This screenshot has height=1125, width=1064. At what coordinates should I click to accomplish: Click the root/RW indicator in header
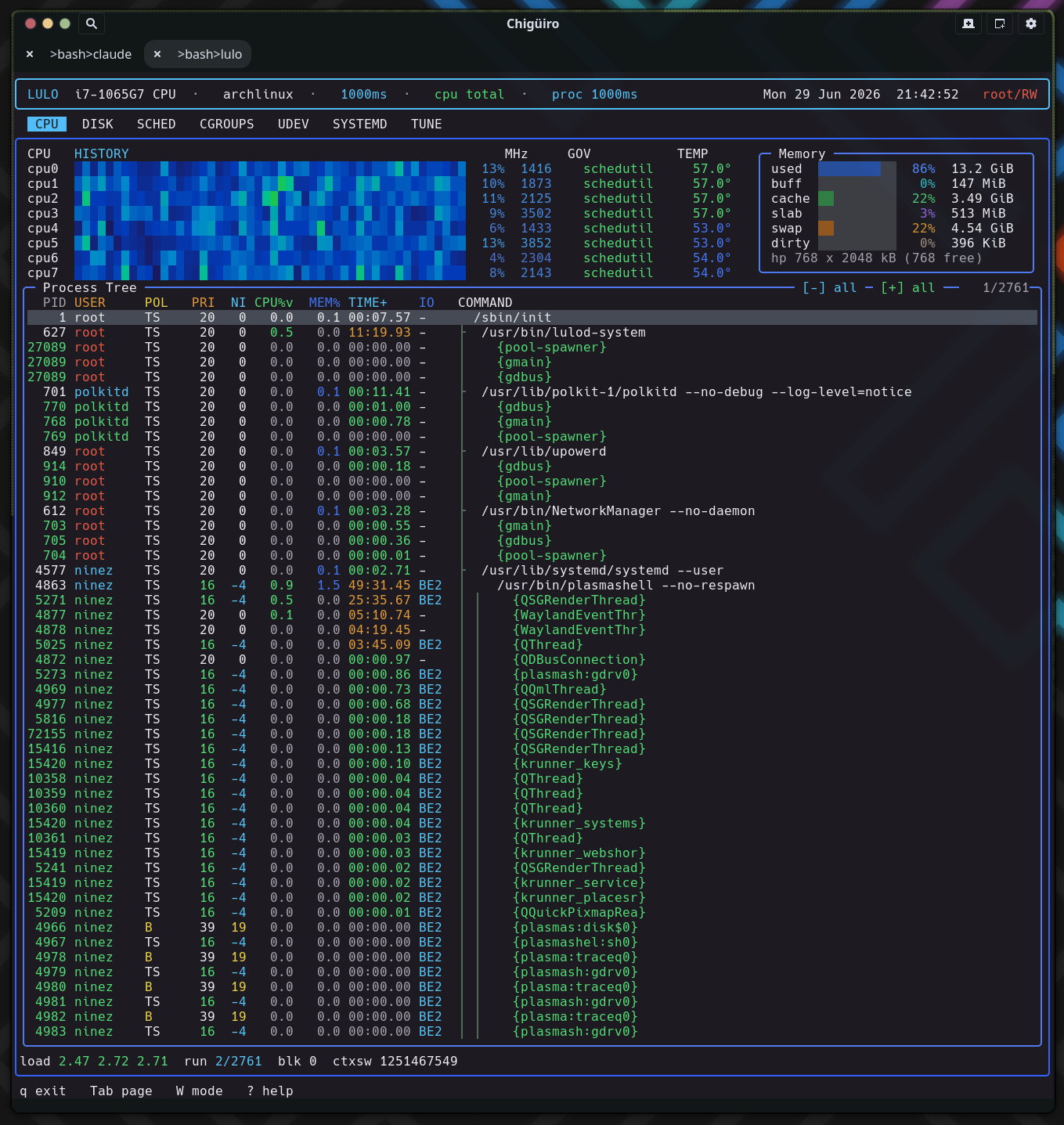[x=1010, y=94]
